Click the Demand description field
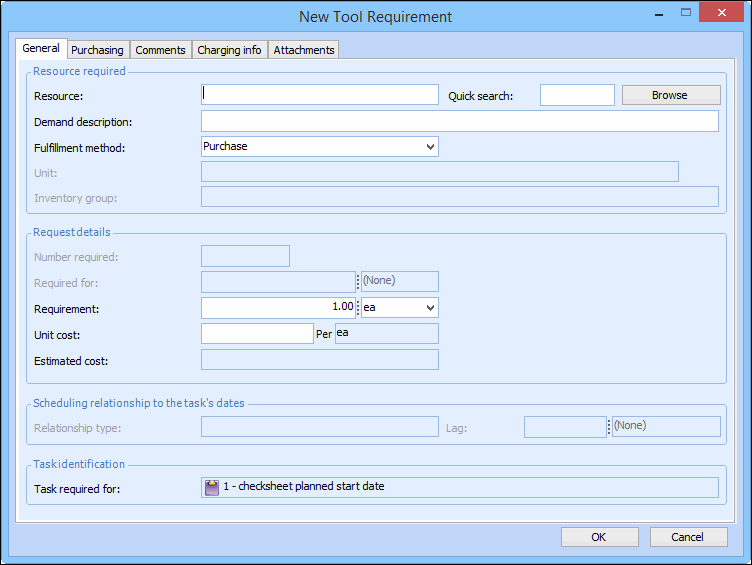 459,122
